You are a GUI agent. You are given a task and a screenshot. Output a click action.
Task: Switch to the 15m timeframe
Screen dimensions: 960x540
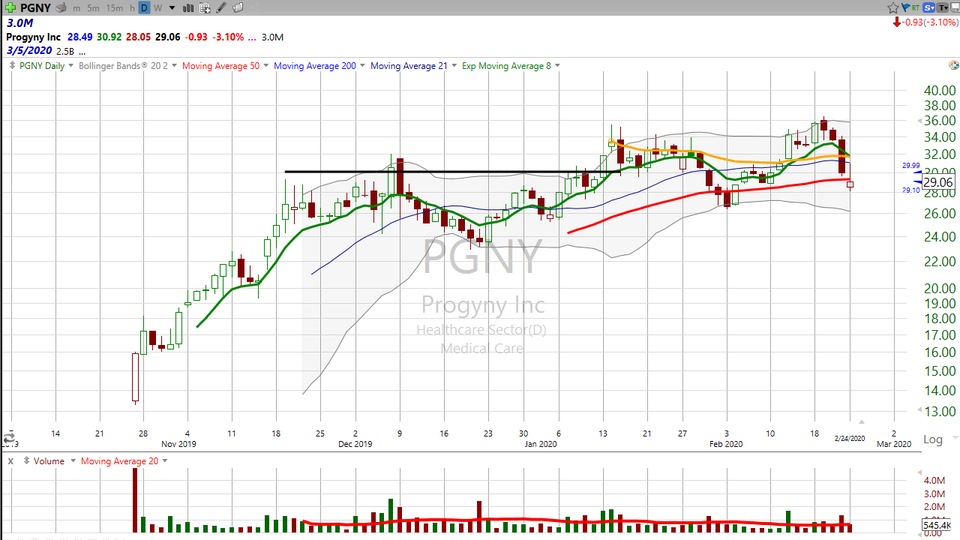pos(114,8)
